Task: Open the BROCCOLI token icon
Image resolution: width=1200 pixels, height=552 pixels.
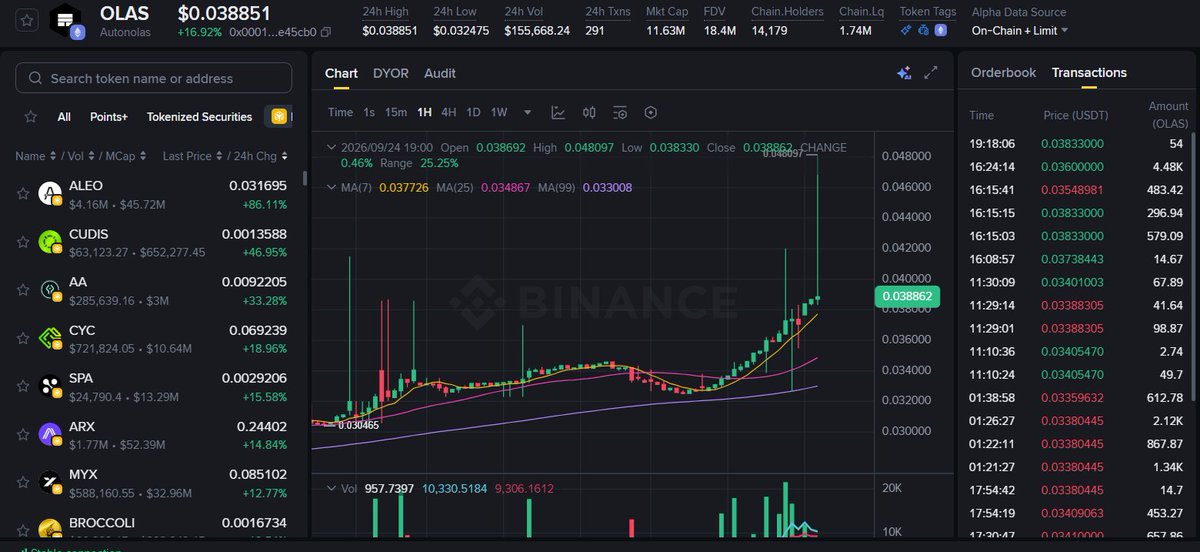Action: pos(50,528)
